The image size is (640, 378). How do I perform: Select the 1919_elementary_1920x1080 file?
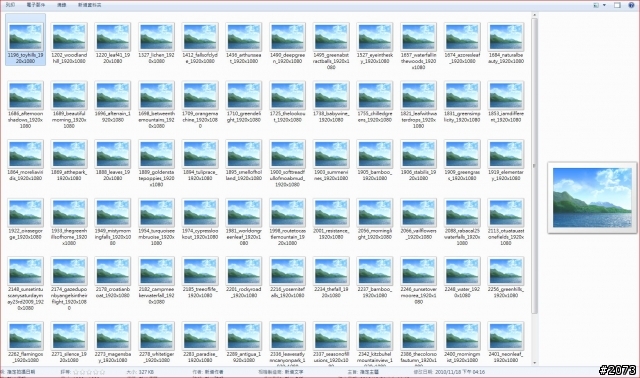coord(506,160)
